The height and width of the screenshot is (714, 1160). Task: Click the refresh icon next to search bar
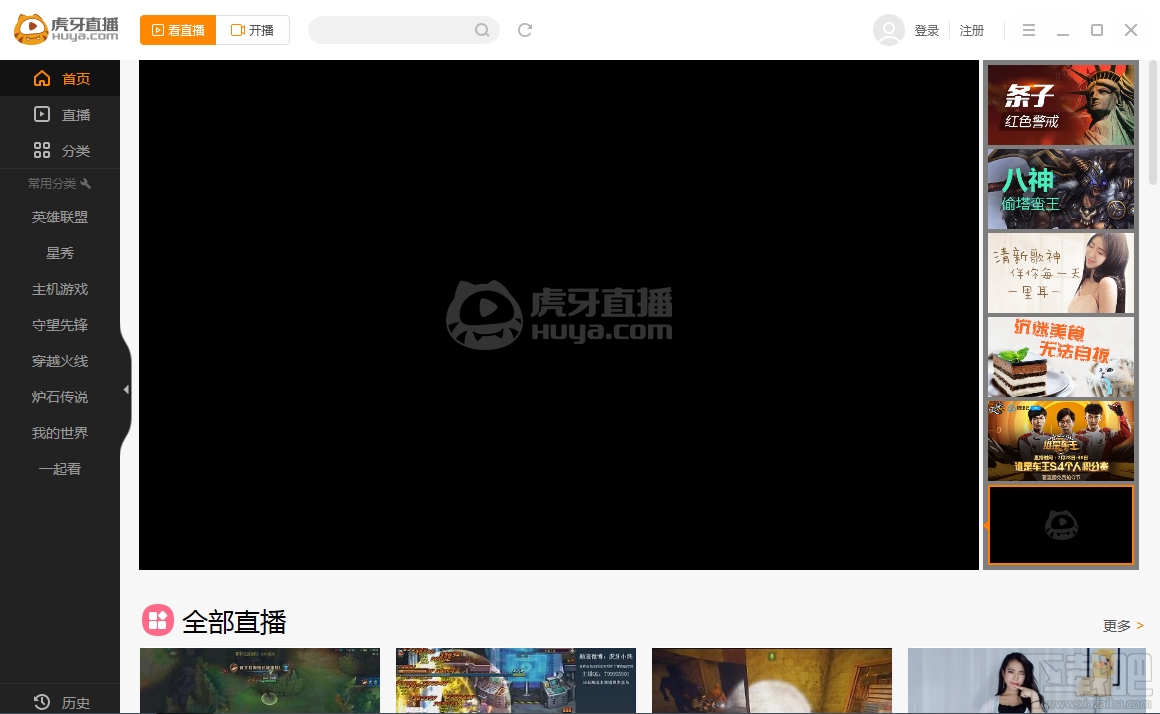(x=524, y=30)
